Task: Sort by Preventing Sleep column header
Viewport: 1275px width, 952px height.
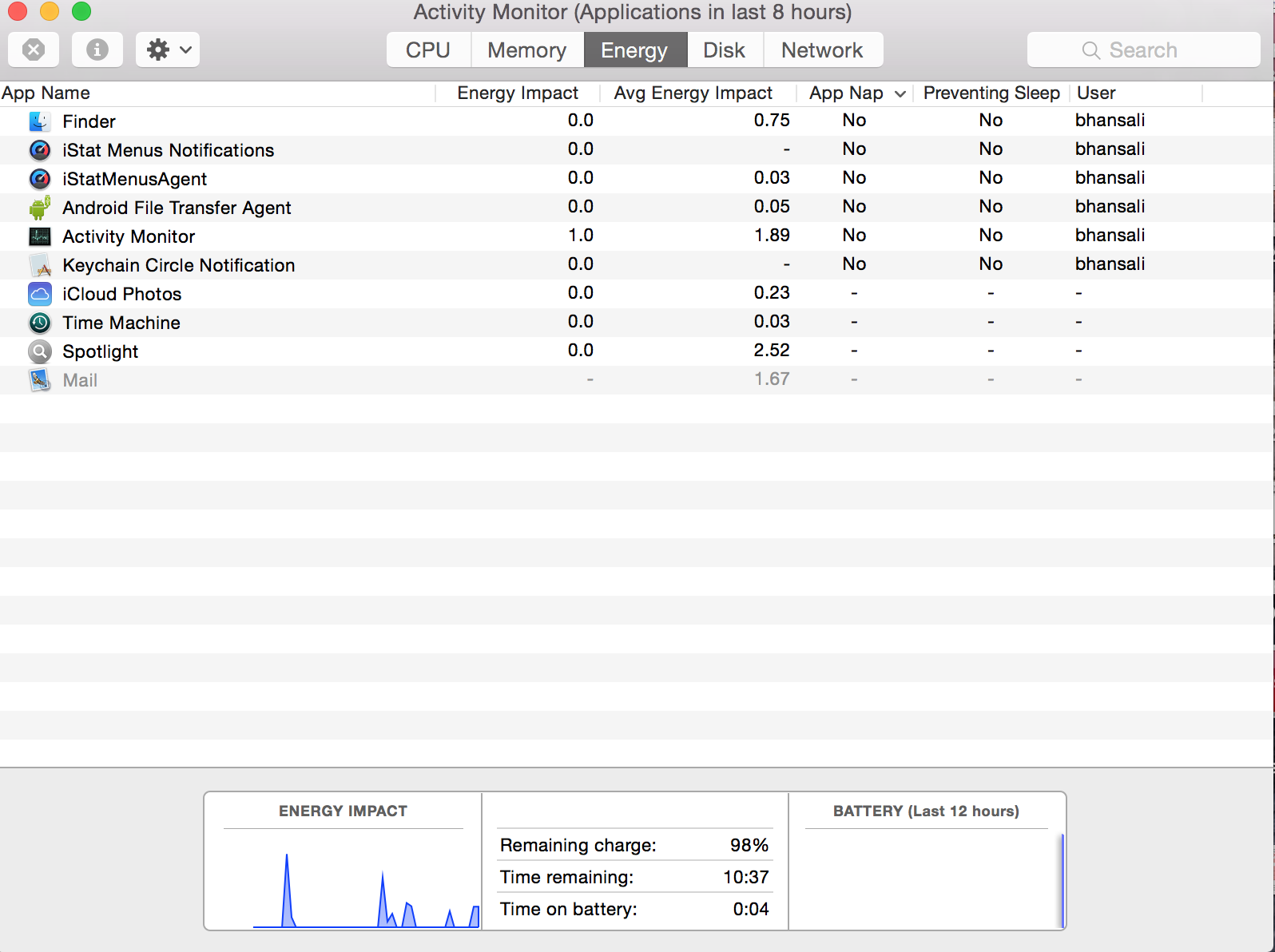Action: click(991, 93)
